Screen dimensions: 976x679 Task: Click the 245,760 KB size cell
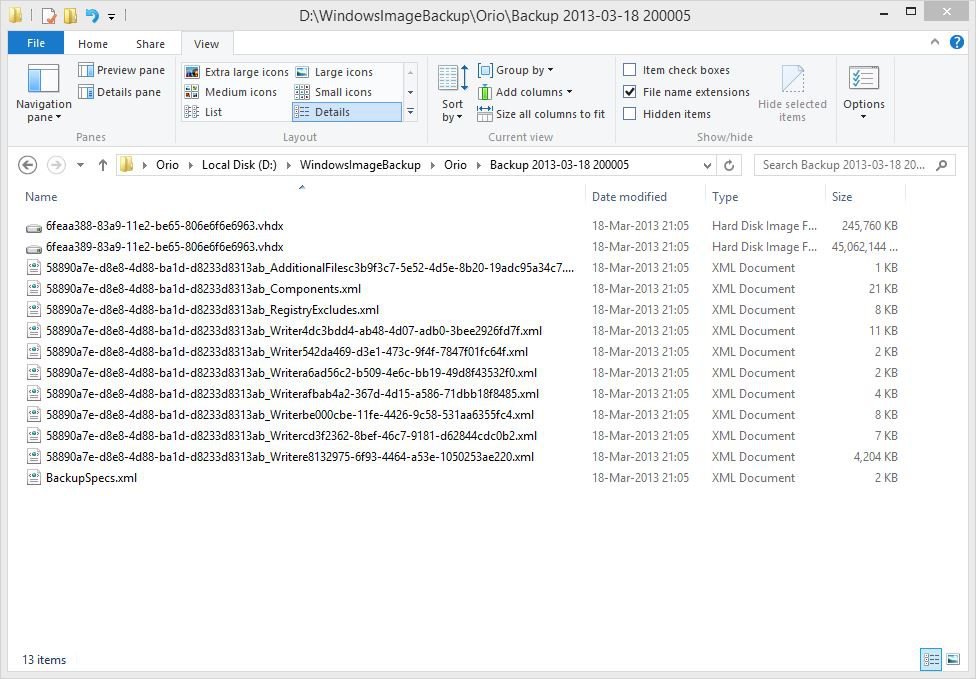point(870,226)
